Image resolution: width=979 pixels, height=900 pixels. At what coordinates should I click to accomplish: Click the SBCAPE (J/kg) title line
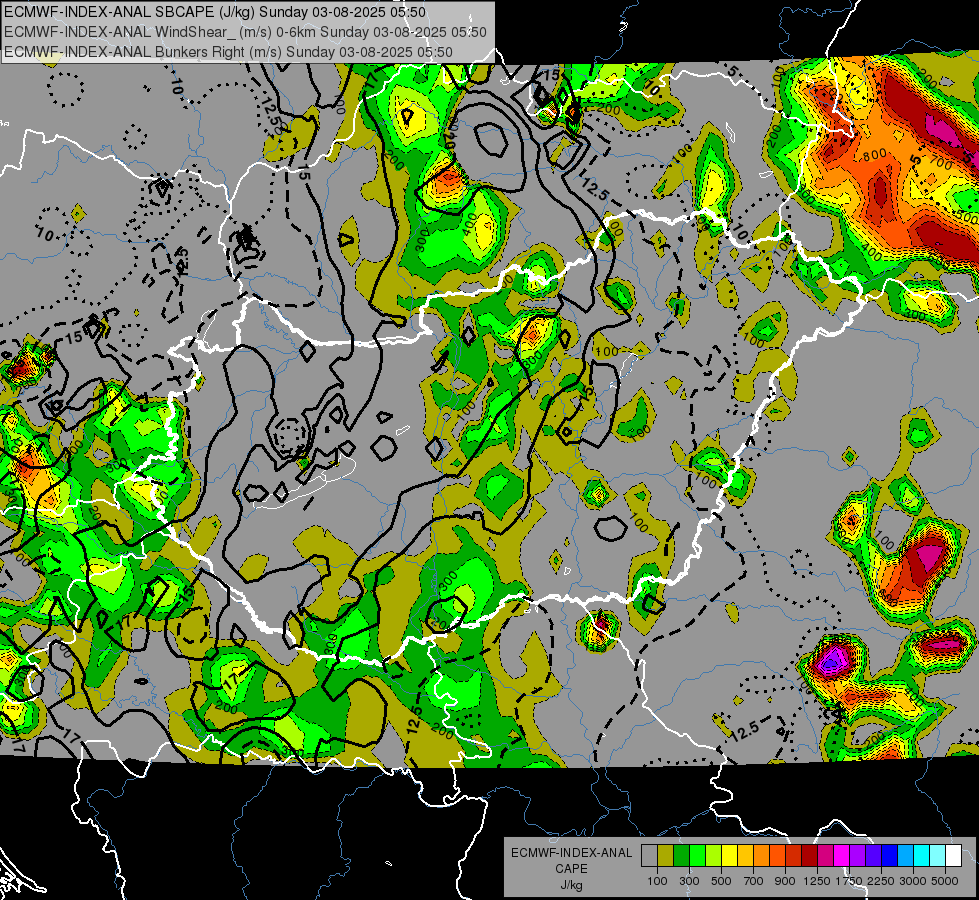[215, 12]
